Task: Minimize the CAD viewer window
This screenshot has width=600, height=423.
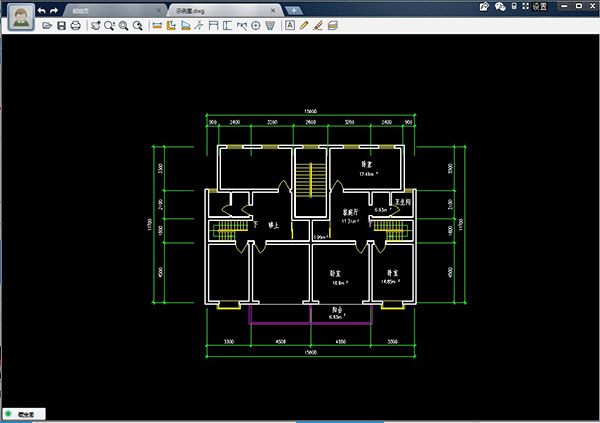Action: (x=564, y=6)
